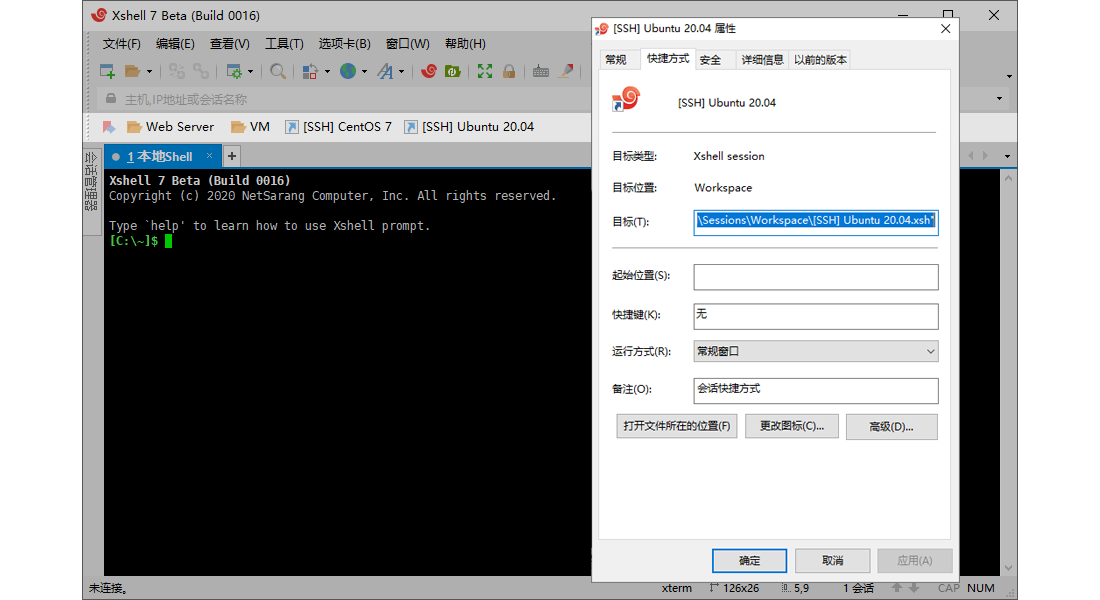Click the Disconnect broken-link icon in toolbar
Screen dimensions: 1100x600
click(177, 71)
